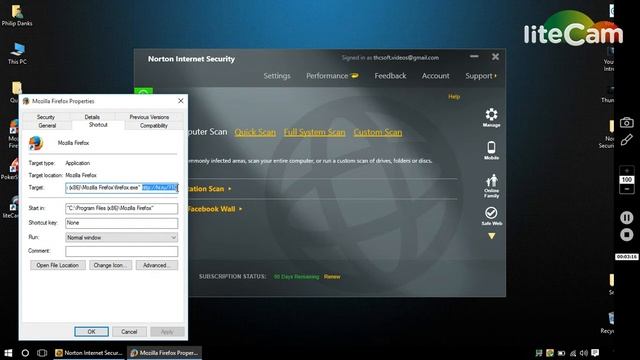
Task: Select the liteCam drawing pen tool
Action: [x=627, y=140]
